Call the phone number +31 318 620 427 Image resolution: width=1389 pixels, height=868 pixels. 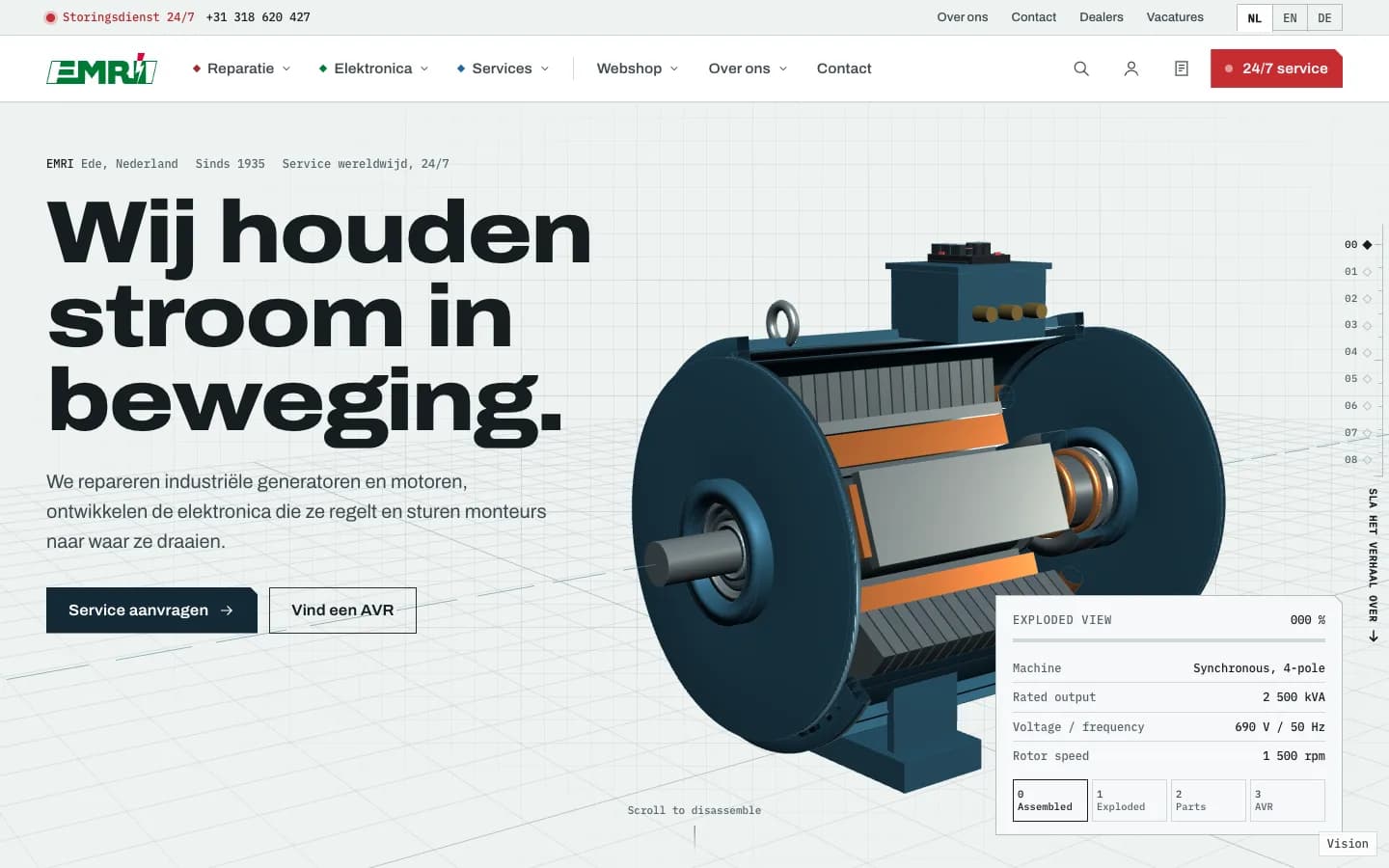tap(259, 17)
